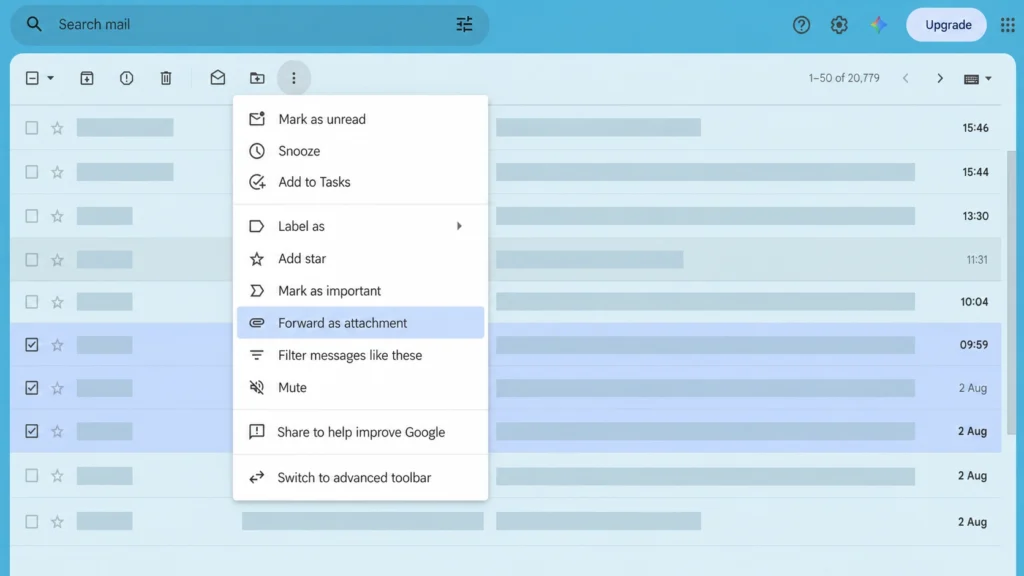Check the 13:30 email checkbox
1024x576 pixels.
pyautogui.click(x=31, y=216)
